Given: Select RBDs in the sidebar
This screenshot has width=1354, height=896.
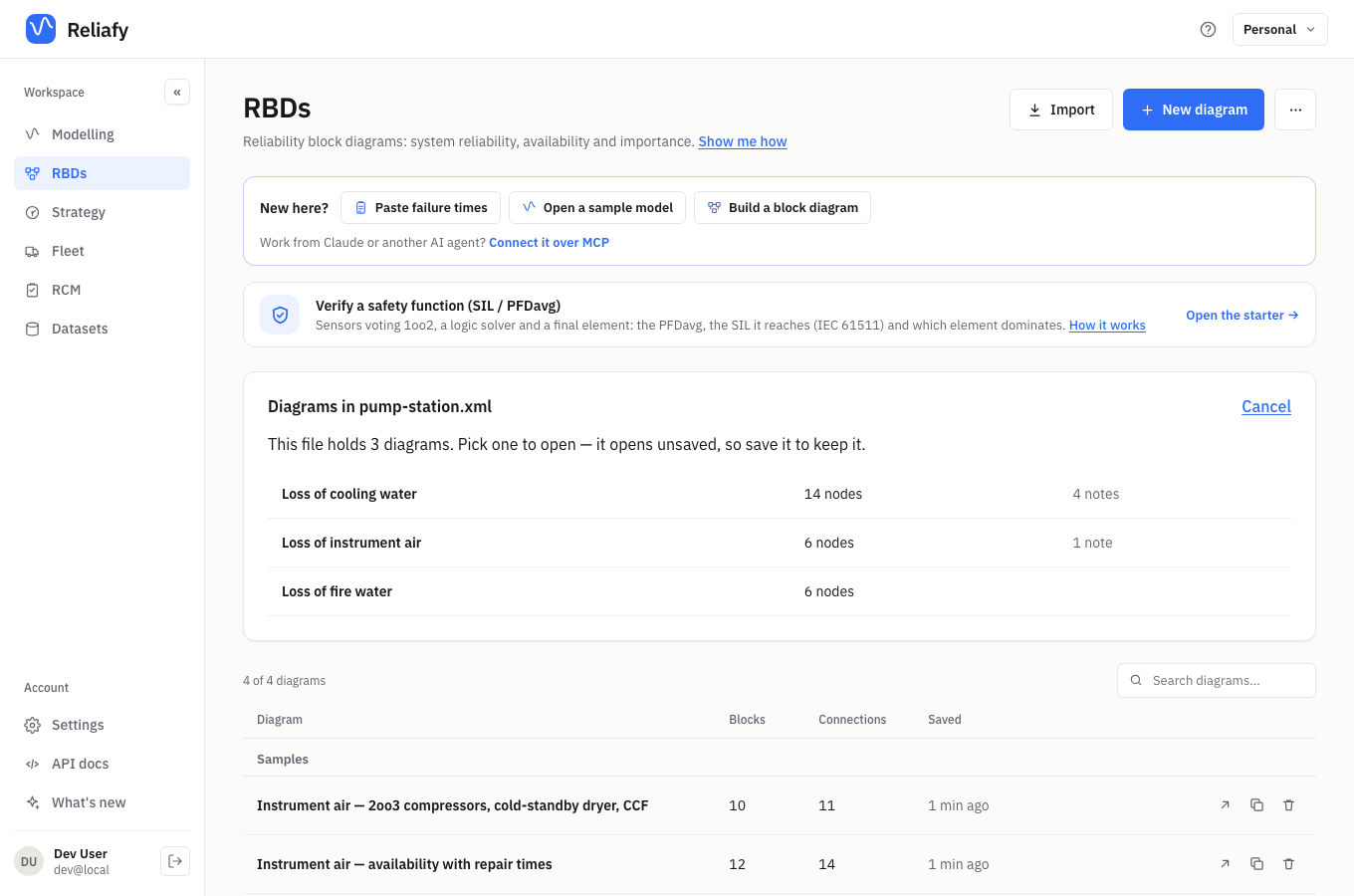Looking at the screenshot, I should click(102, 173).
